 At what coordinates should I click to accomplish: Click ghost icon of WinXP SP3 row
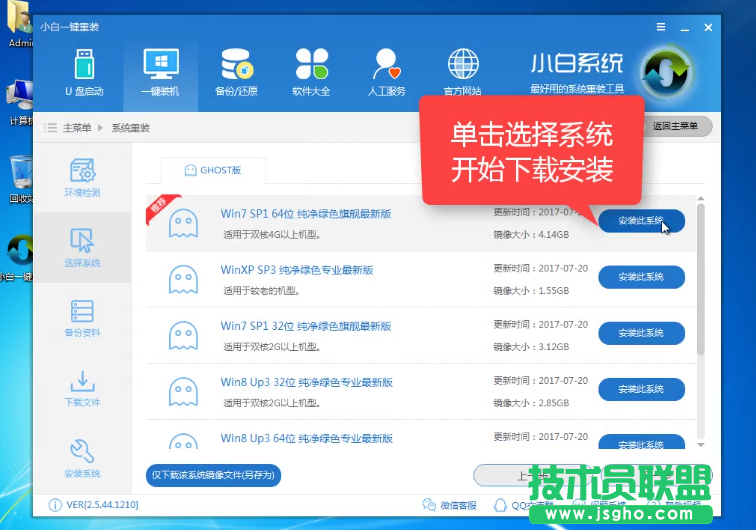pos(183,279)
